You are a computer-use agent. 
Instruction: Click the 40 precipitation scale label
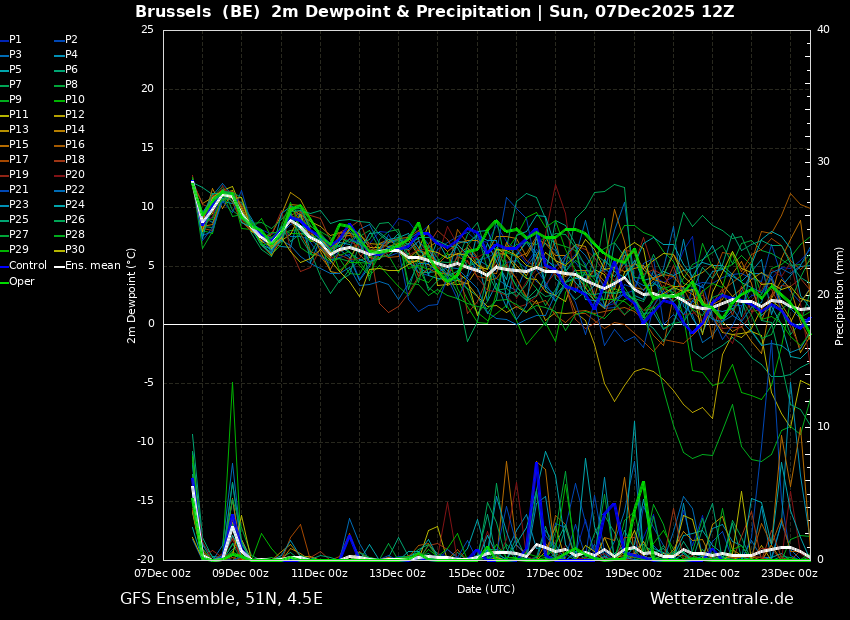point(823,29)
